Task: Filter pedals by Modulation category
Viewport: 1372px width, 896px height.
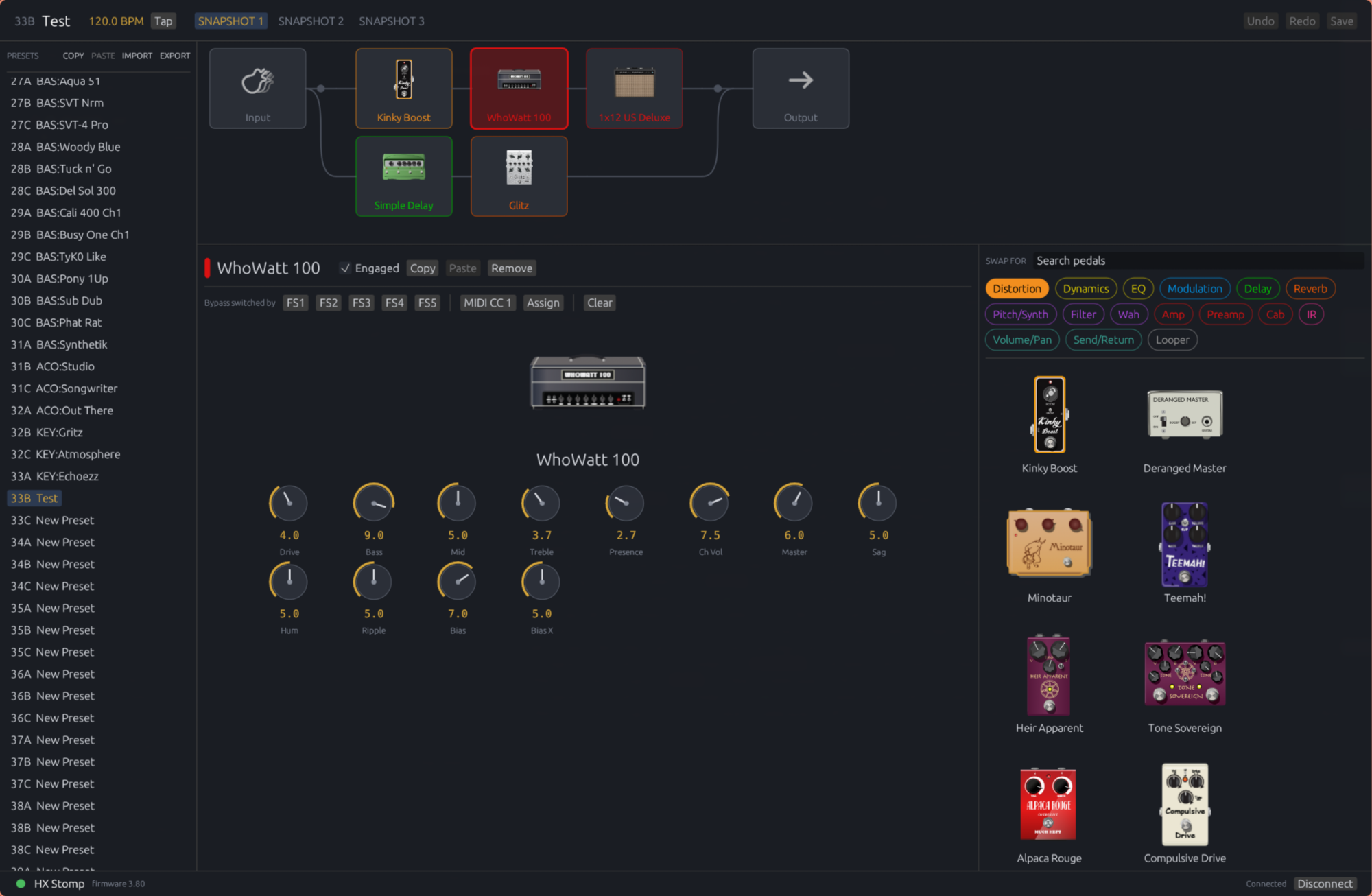Action: pyautogui.click(x=1195, y=289)
